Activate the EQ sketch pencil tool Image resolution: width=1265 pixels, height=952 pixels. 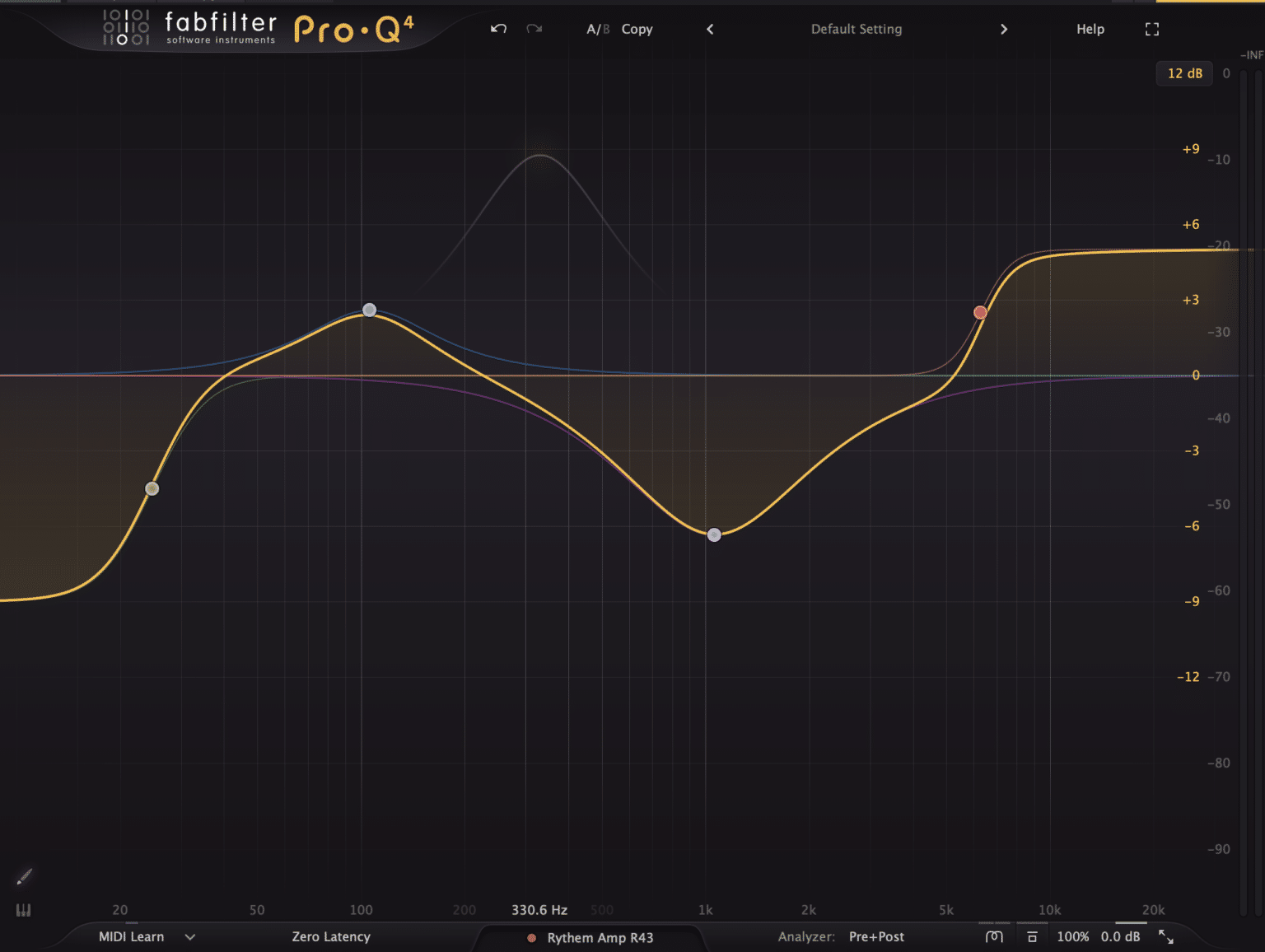click(x=25, y=876)
